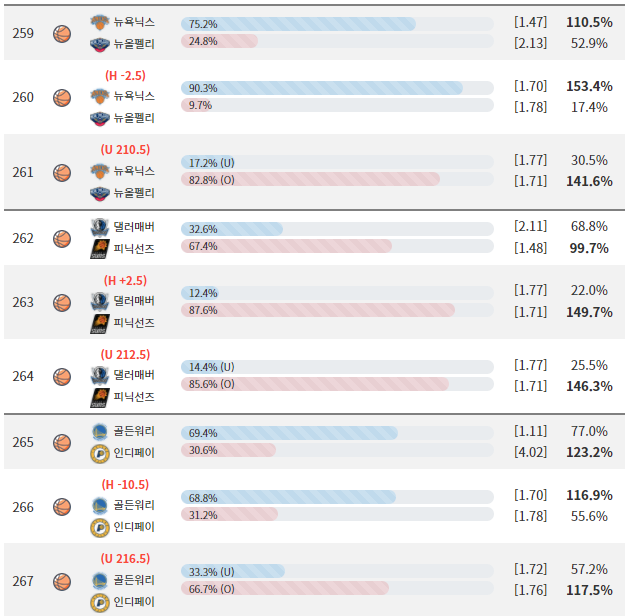Click the basketball icon in row 267
This screenshot has width=625, height=616.
pyautogui.click(x=62, y=581)
